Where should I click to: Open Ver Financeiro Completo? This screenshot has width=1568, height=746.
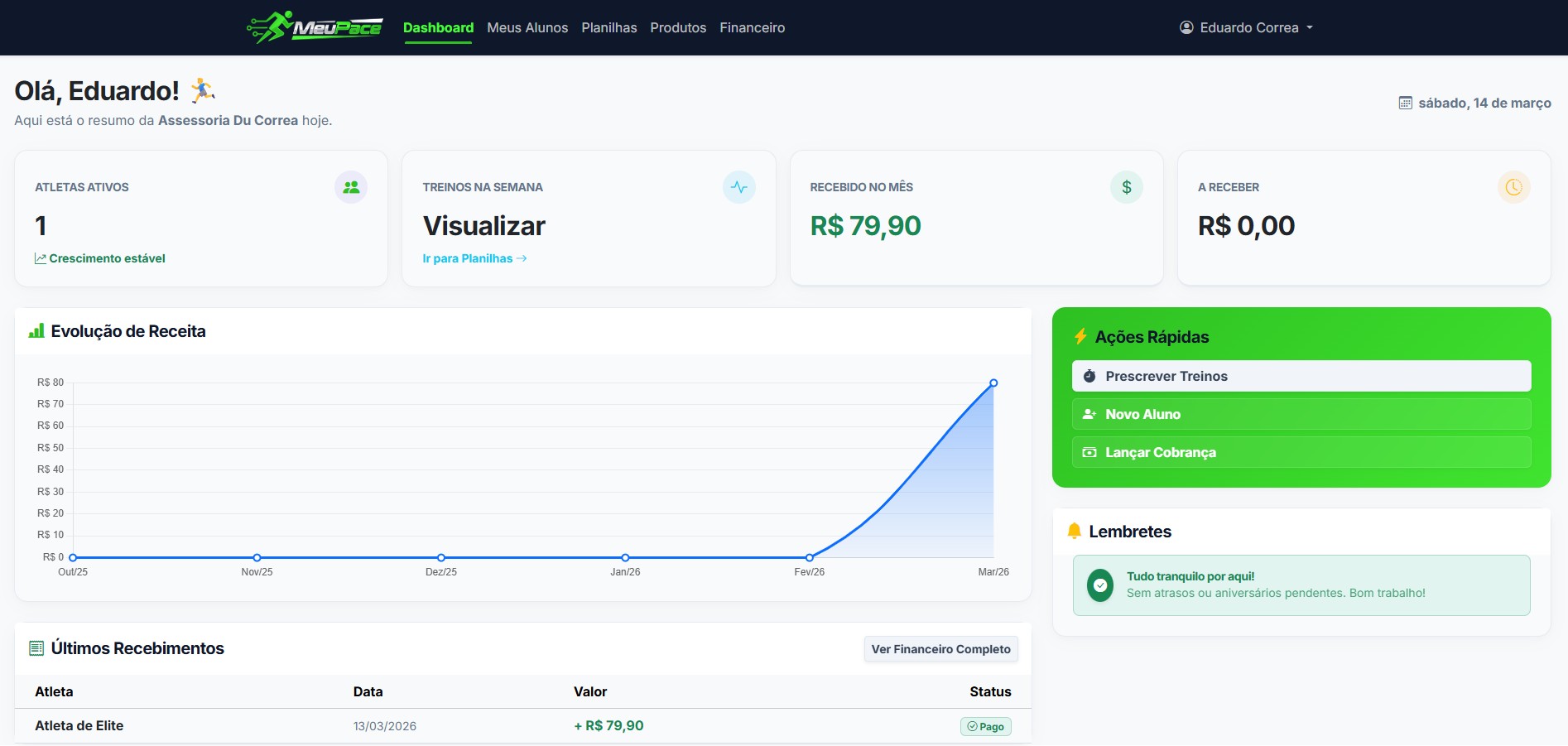(940, 649)
